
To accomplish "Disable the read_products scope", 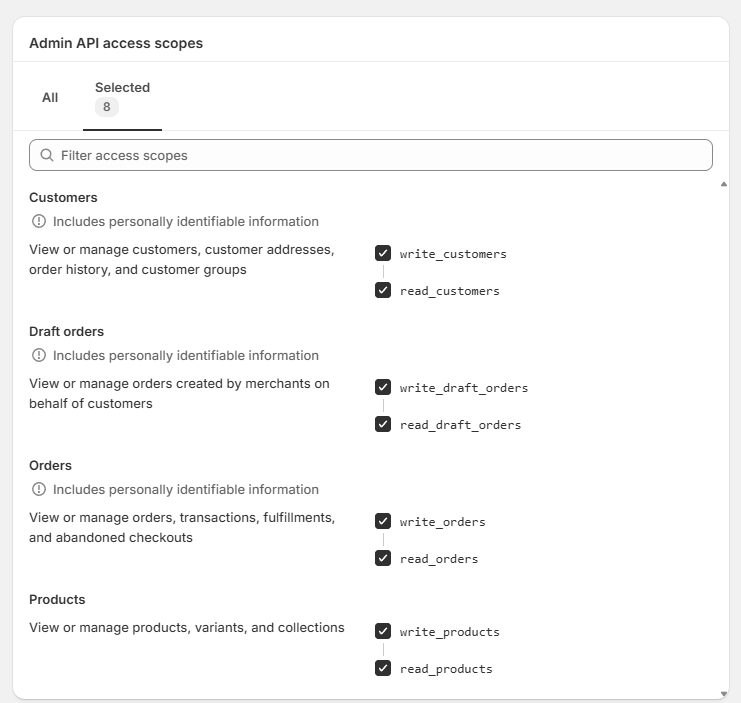I will pos(383,668).
